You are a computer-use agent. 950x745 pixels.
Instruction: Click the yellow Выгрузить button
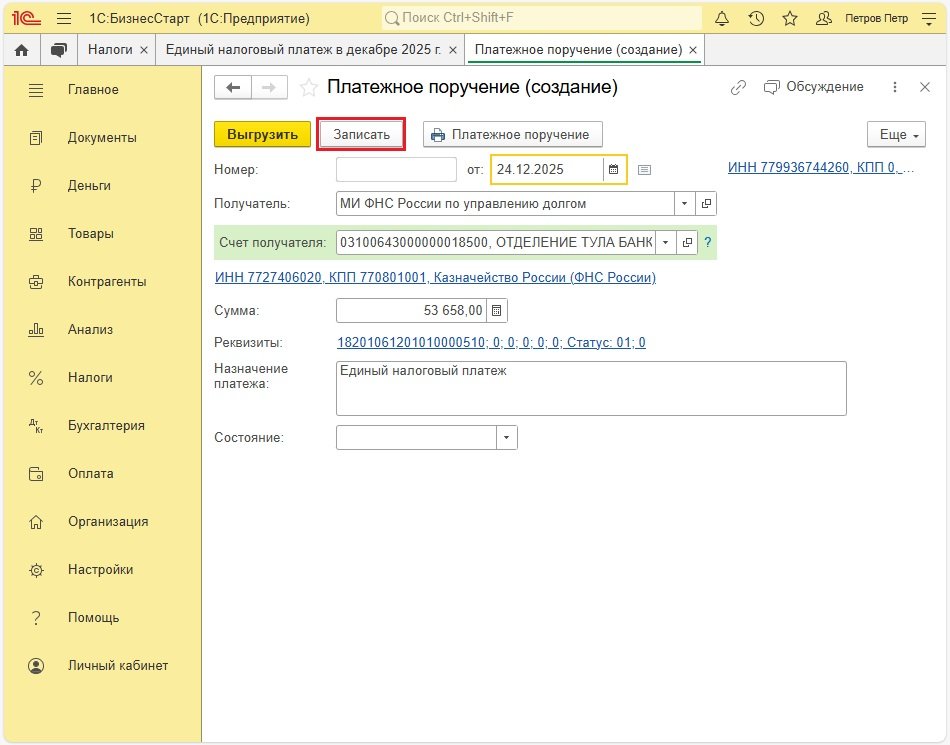click(x=262, y=134)
